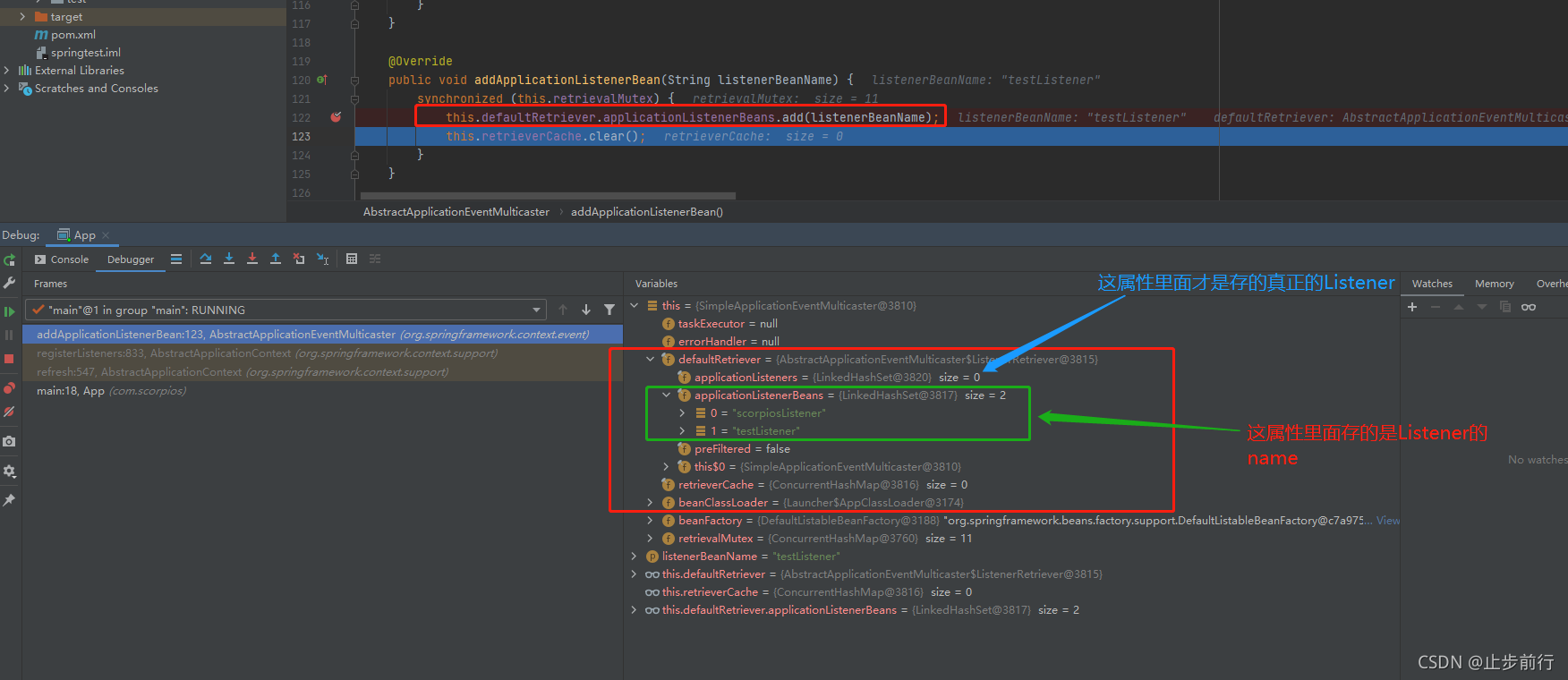Expand the target folder in project tree
The height and width of the screenshot is (680, 1568).
(22, 17)
